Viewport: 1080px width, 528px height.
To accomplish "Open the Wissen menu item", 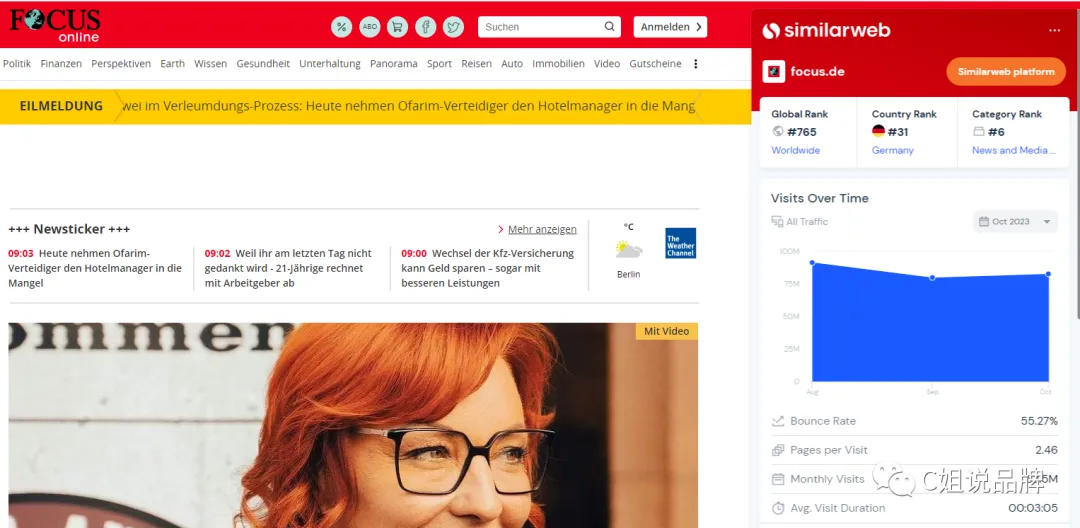I will (210, 63).
